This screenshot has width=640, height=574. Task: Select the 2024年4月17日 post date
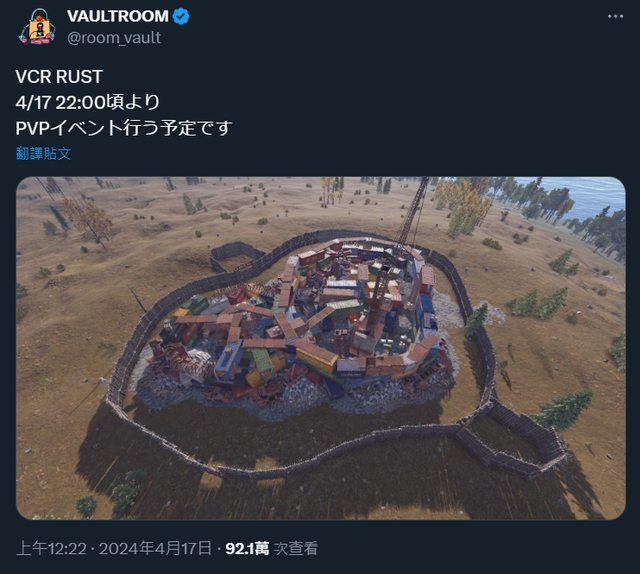click(155, 548)
